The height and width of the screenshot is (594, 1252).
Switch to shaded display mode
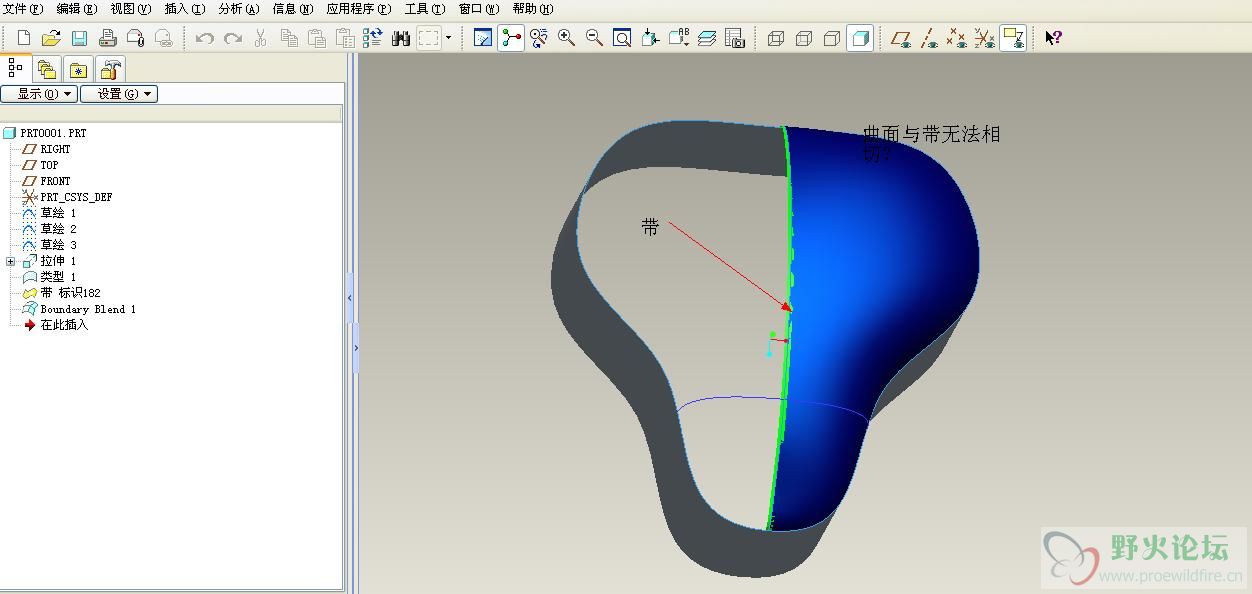pos(860,38)
